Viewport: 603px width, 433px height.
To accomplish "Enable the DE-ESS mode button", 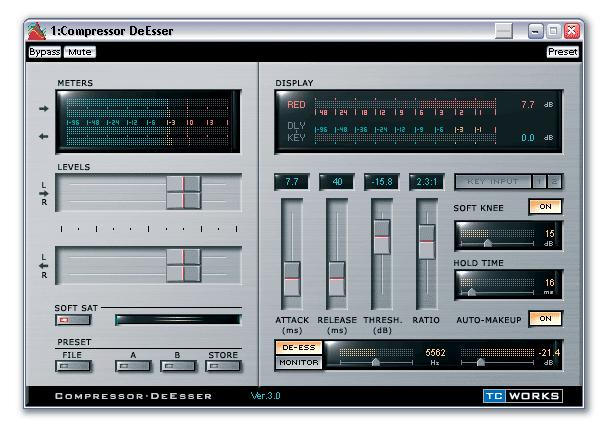I will pyautogui.click(x=299, y=348).
